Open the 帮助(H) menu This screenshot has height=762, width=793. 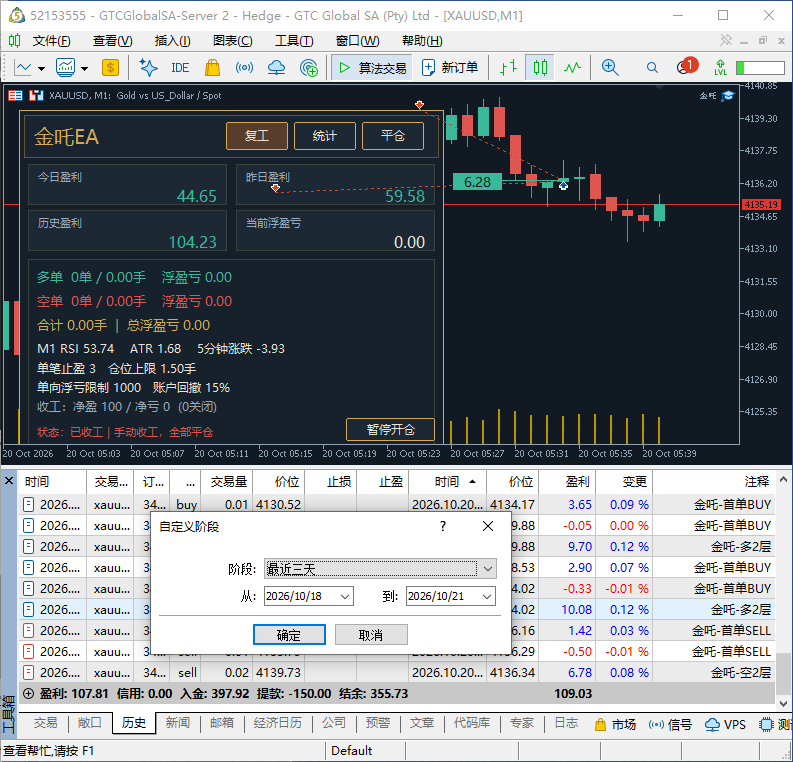(x=422, y=40)
